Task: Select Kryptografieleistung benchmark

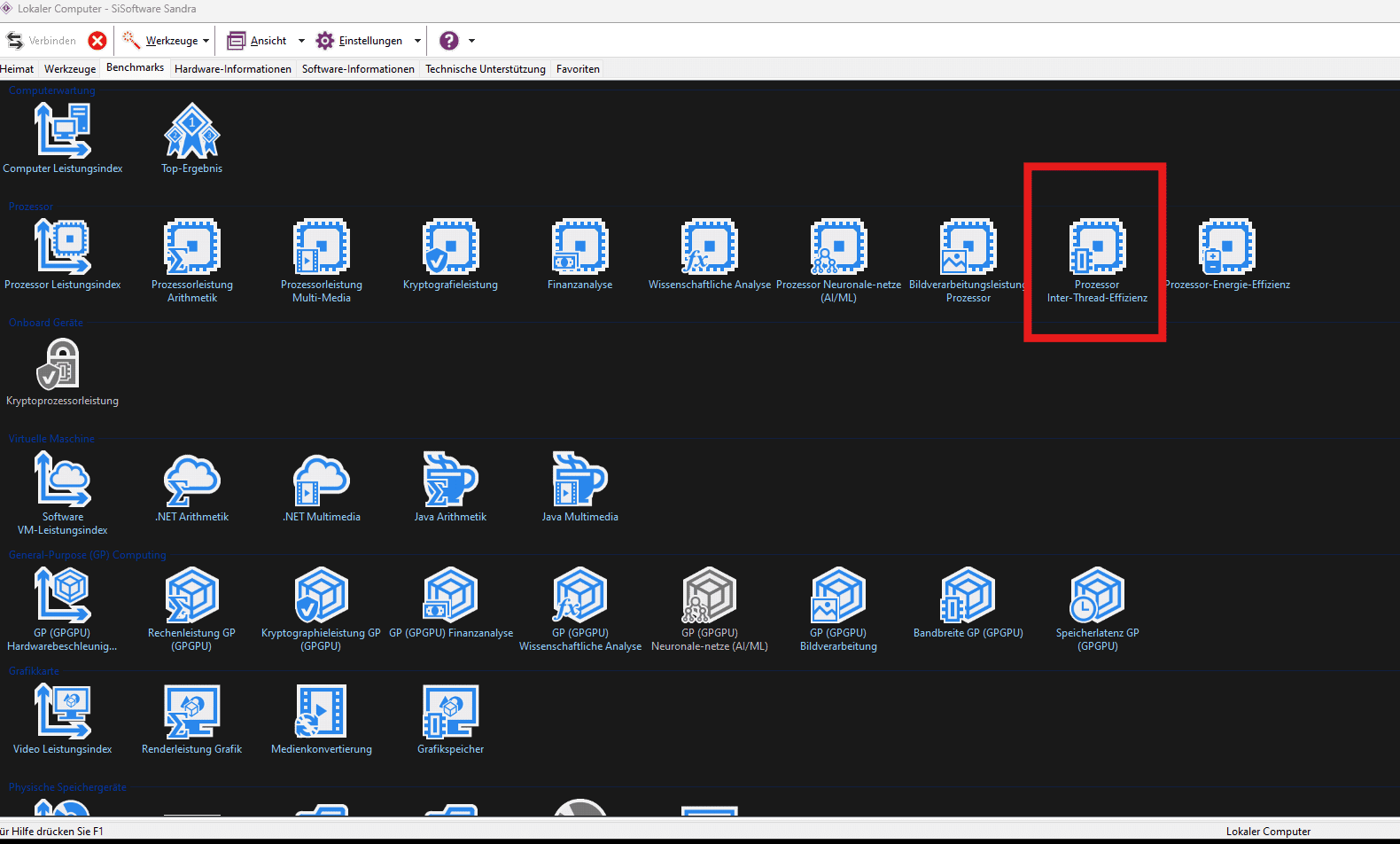Action: coord(451,254)
